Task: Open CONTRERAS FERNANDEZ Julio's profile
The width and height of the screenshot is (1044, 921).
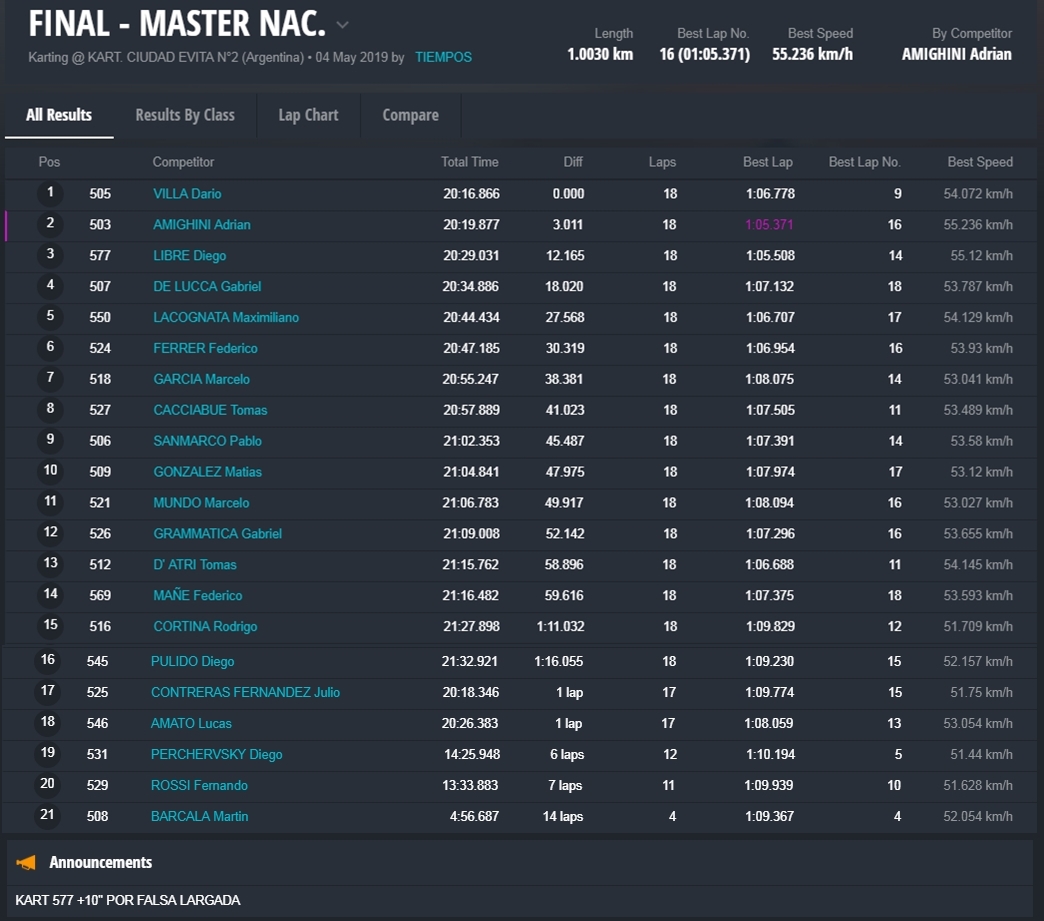Action: [245, 692]
